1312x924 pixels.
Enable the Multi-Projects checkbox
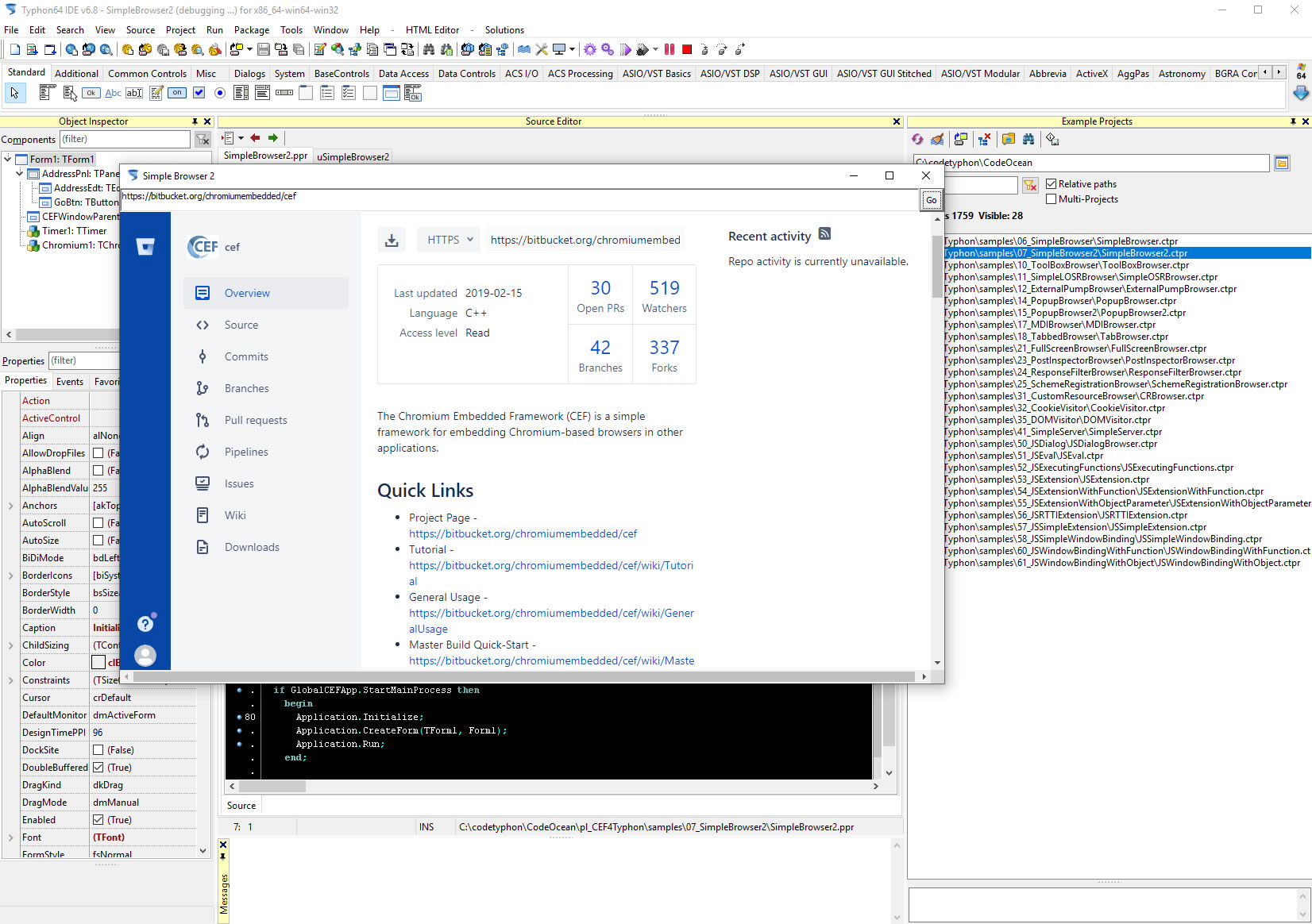point(1052,199)
